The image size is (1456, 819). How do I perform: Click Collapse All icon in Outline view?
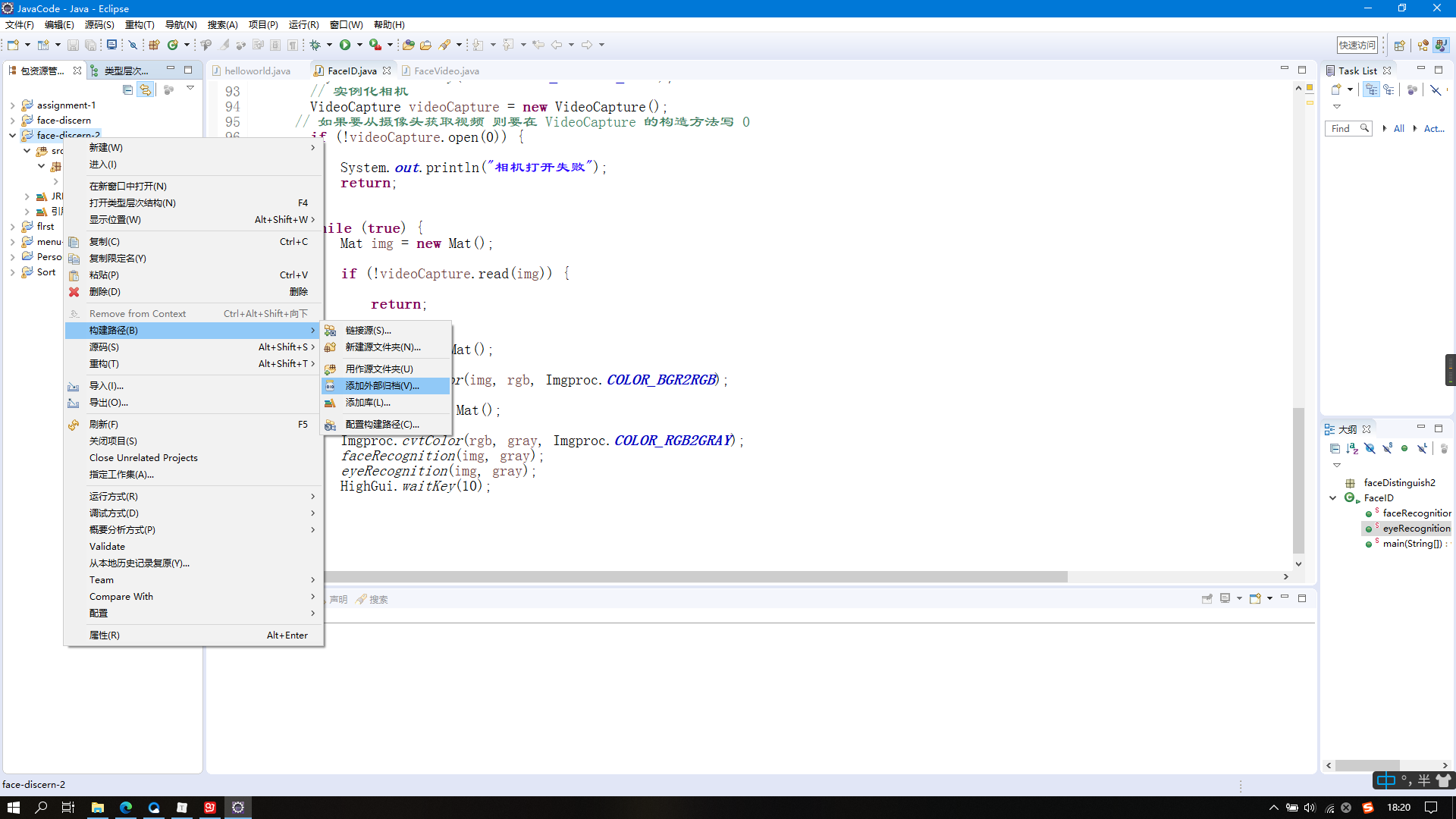[1335, 448]
